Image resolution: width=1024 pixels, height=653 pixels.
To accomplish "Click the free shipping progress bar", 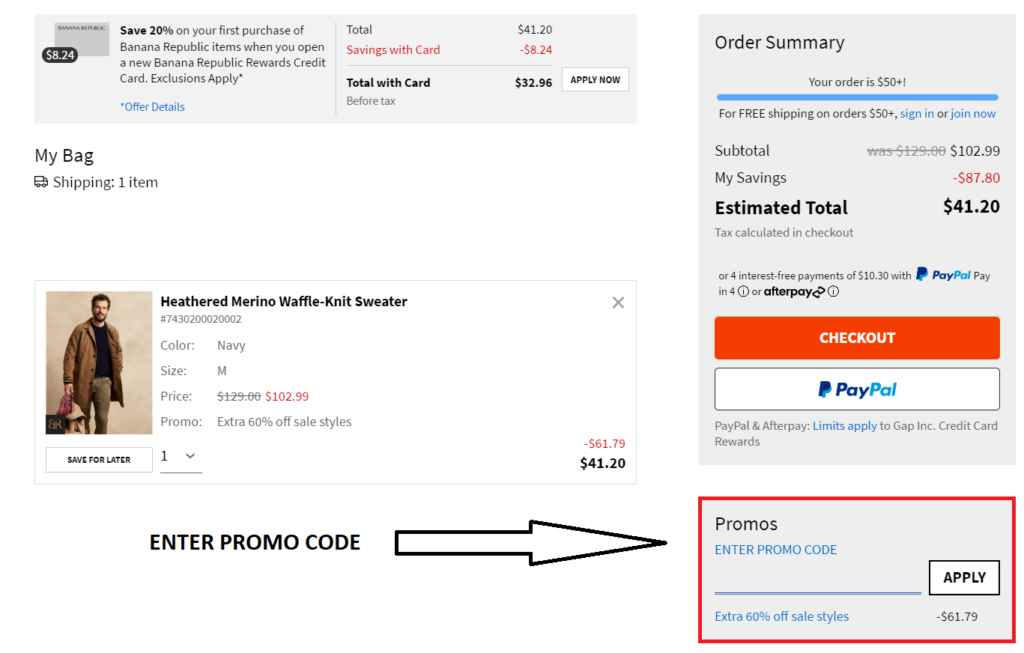I will point(857,95).
